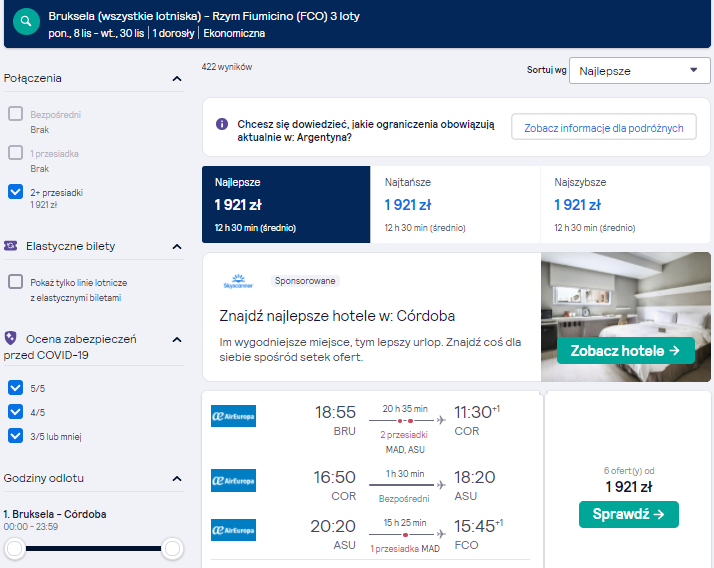The height and width of the screenshot is (568, 714).
Task: Click the Skyscanner logo in the sponsored card
Action: tap(238, 281)
